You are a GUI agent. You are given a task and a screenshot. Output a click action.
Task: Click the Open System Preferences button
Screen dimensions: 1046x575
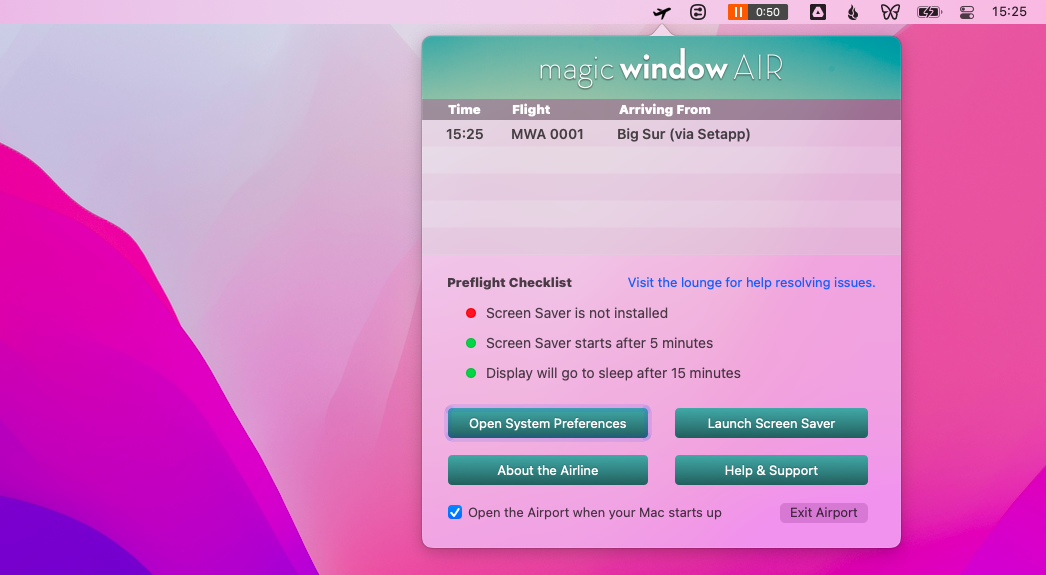(548, 423)
